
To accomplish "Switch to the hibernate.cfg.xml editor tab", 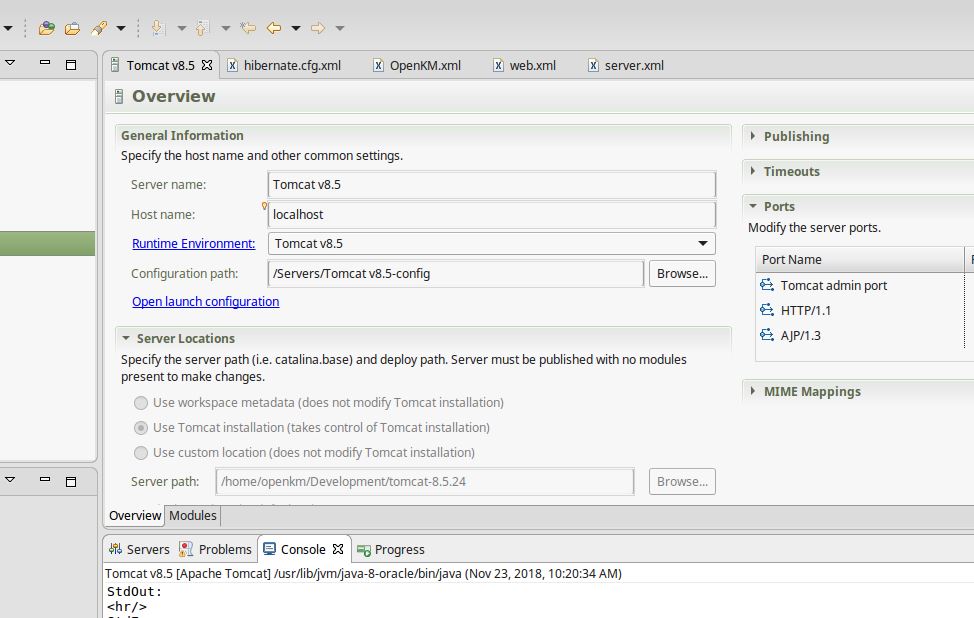I will click(291, 66).
